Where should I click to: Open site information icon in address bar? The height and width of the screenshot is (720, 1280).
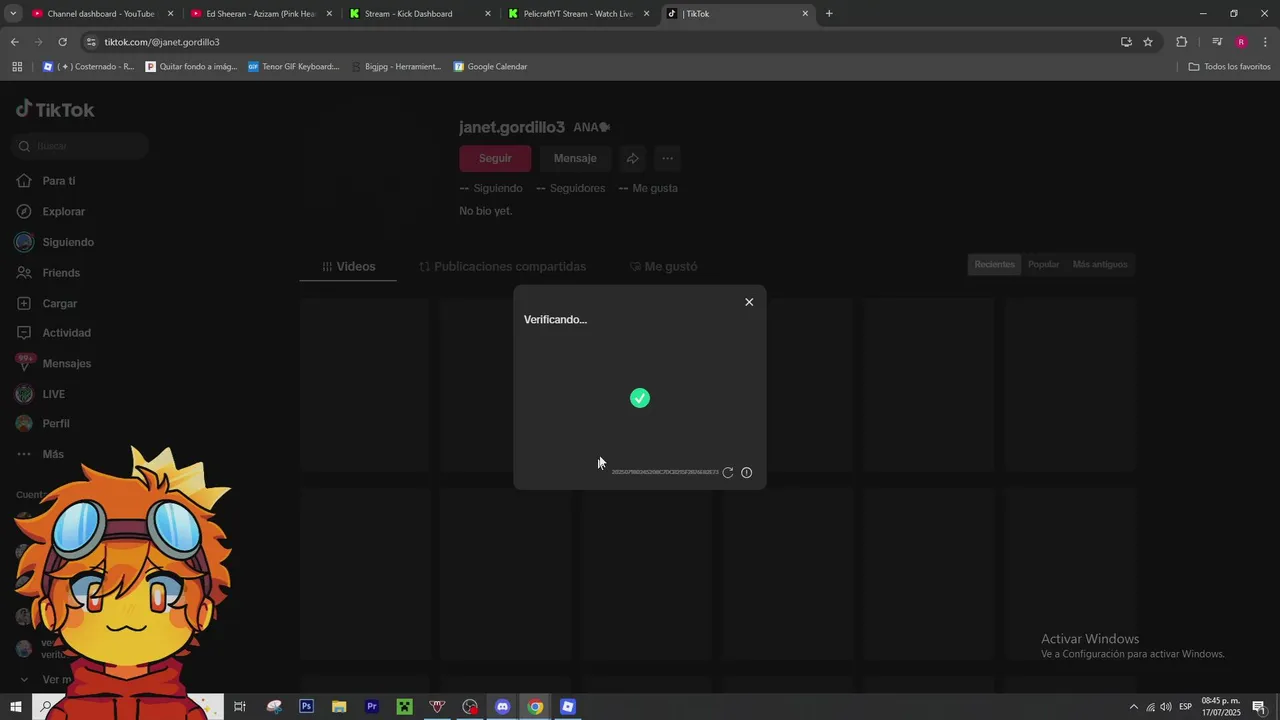click(92, 42)
